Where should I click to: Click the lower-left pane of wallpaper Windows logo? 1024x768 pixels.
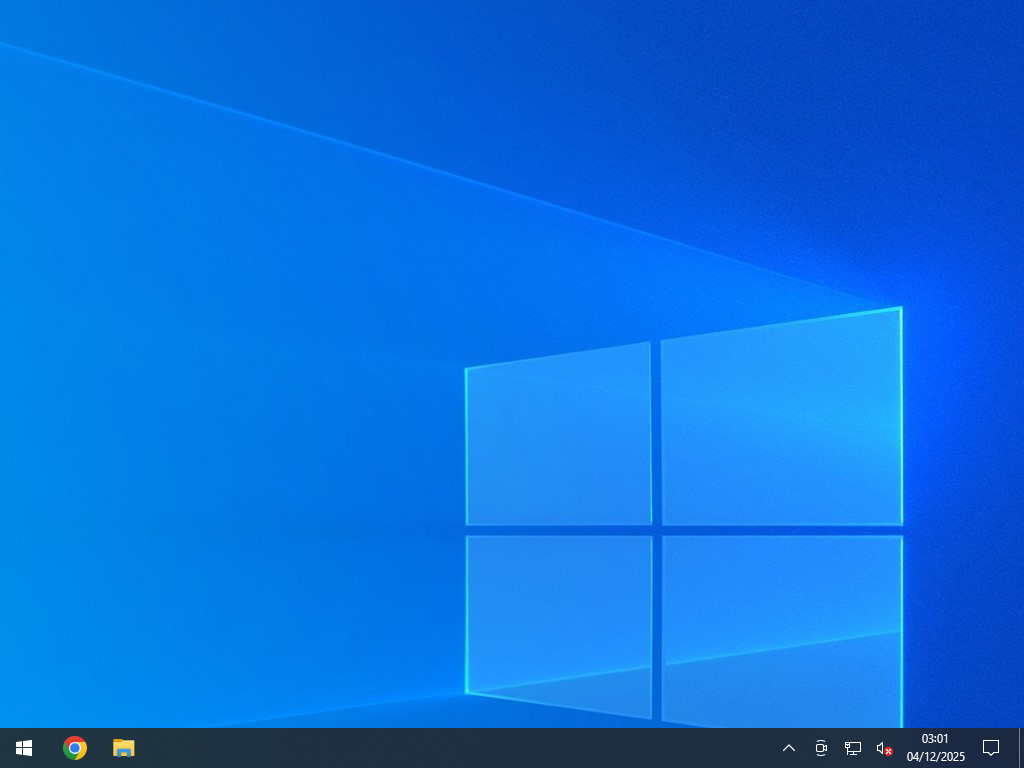558,610
